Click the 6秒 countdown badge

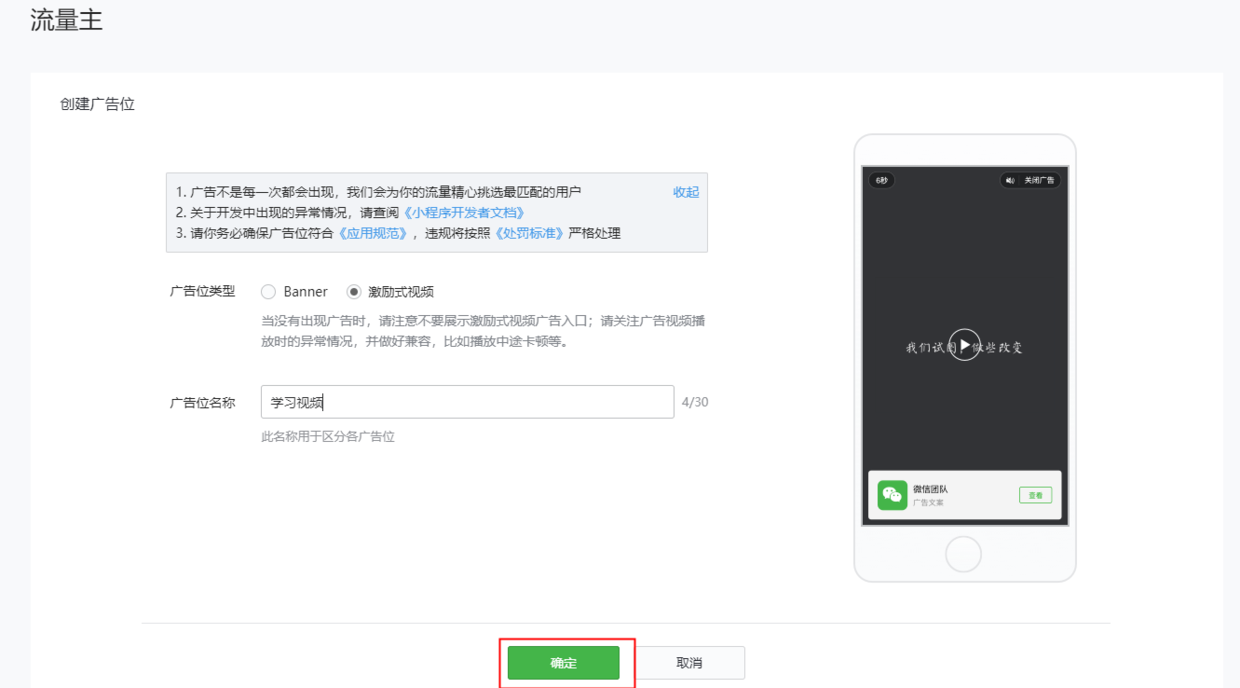pos(881,180)
